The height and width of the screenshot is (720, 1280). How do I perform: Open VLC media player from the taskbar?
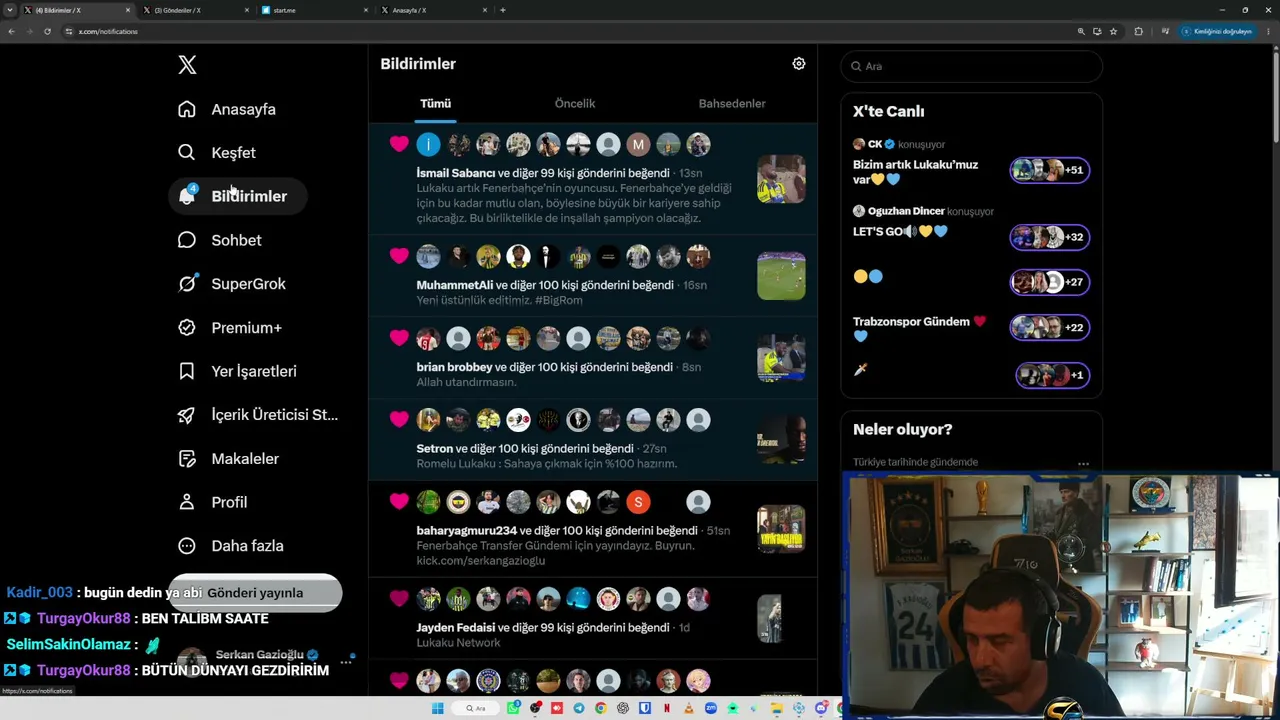pyautogui.click(x=689, y=708)
